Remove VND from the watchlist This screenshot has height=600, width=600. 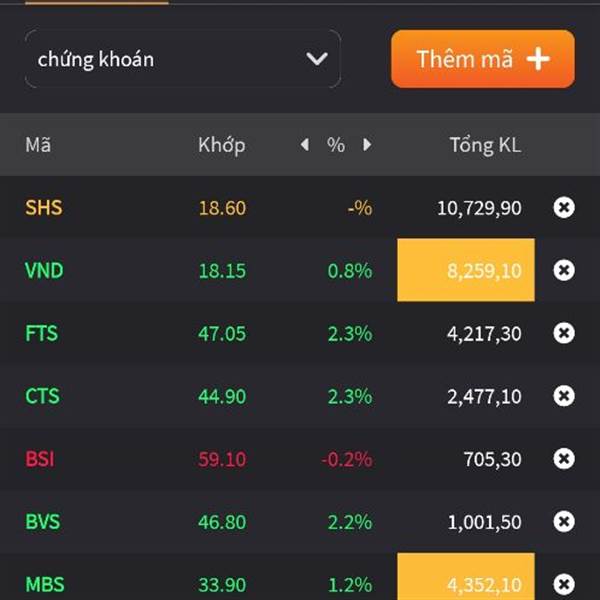pos(564,270)
